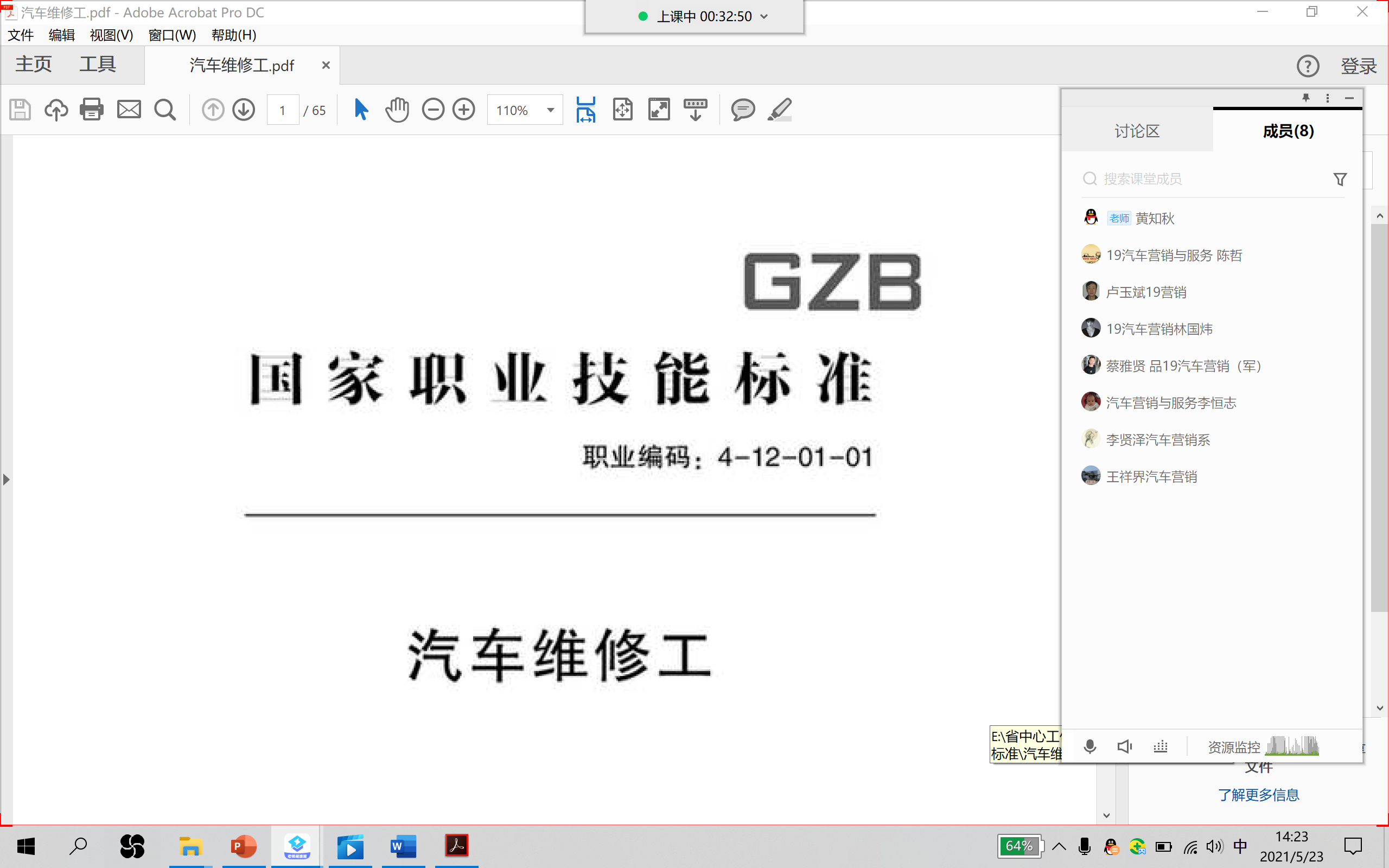Screen dimensions: 1389x868
Task: Click the Email envelope icon
Action: pyautogui.click(x=129, y=109)
